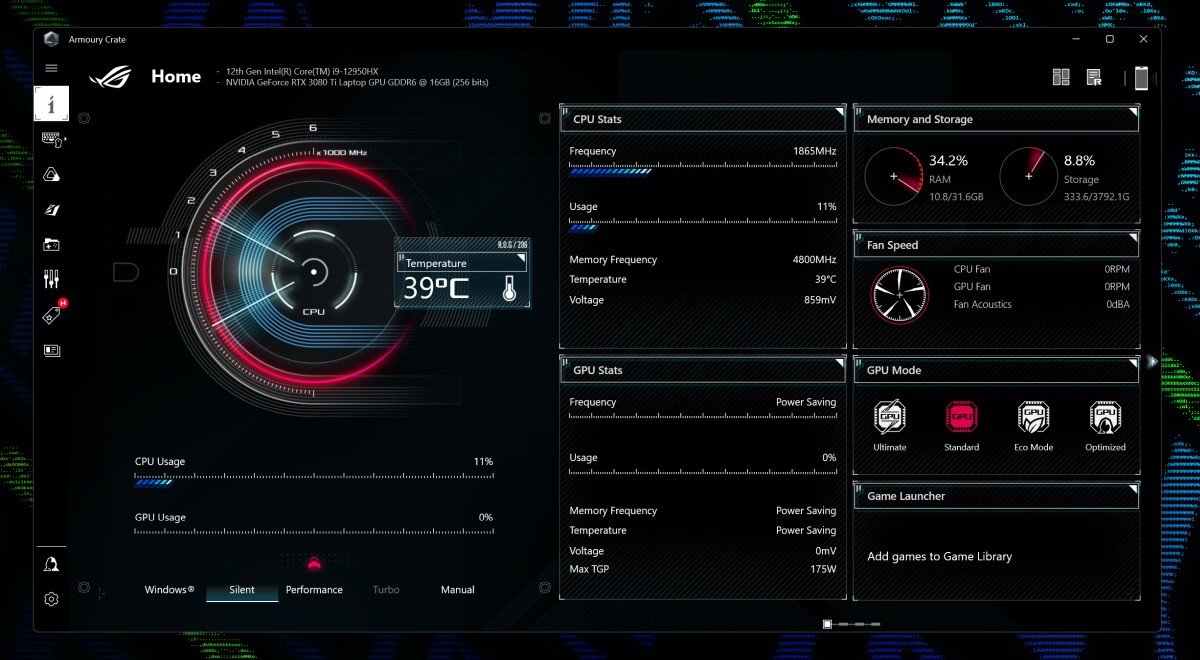Click the right-edge arrow to next page
Viewport: 1200px width, 660px height.
1153,361
